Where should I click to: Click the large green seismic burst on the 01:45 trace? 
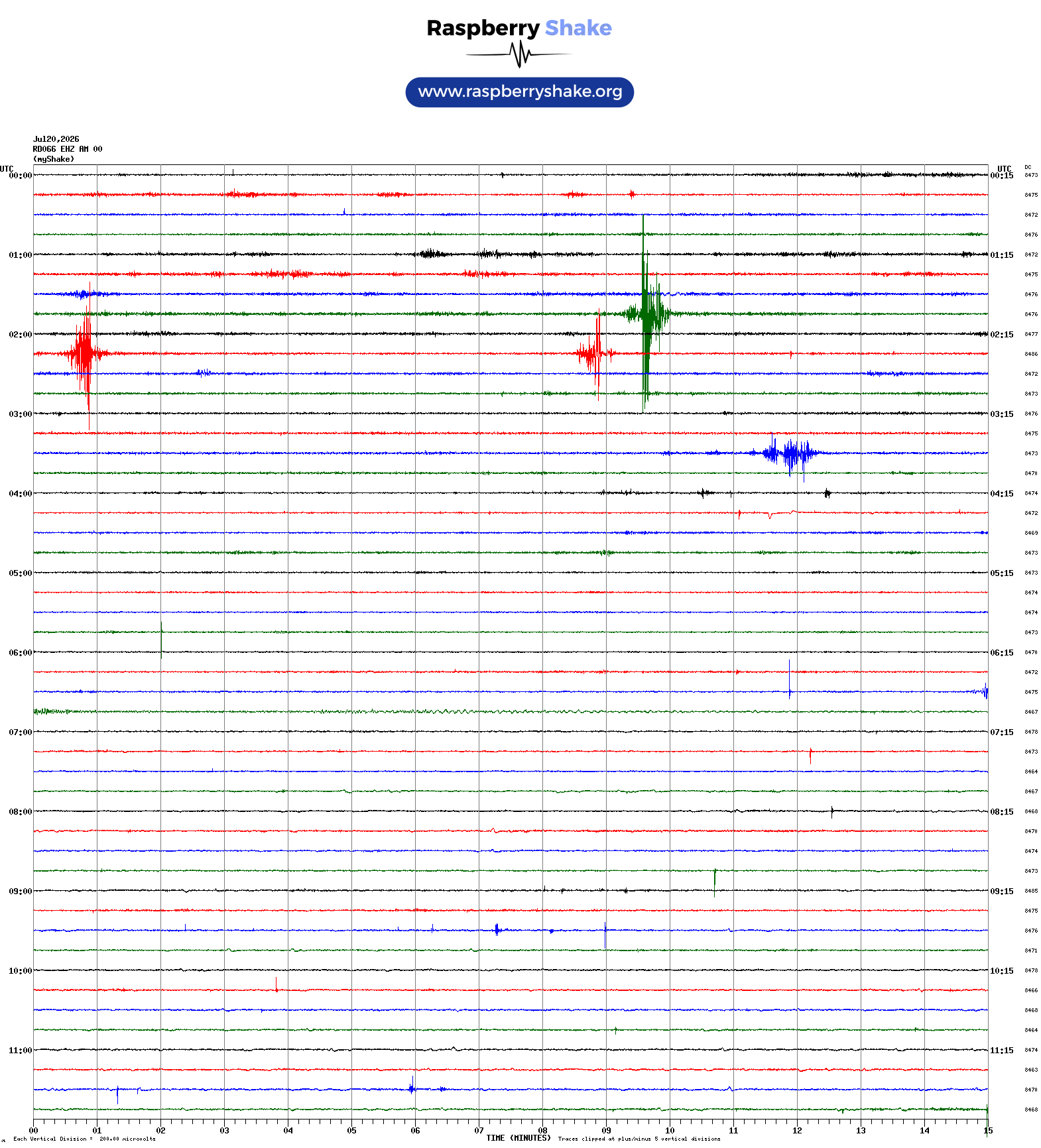647,314
